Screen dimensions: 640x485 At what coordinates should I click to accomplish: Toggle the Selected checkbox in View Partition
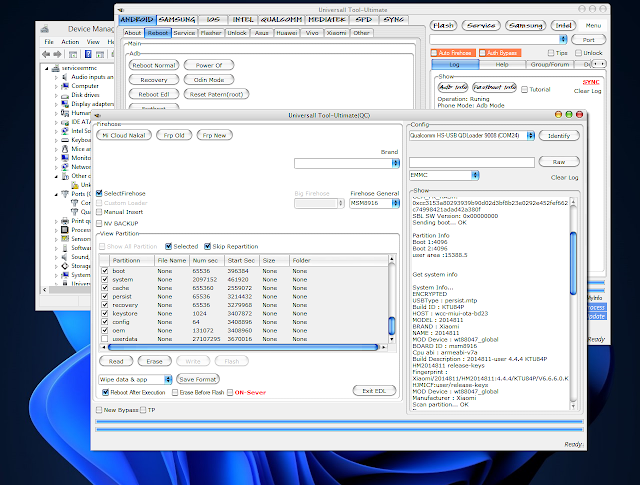click(x=168, y=246)
